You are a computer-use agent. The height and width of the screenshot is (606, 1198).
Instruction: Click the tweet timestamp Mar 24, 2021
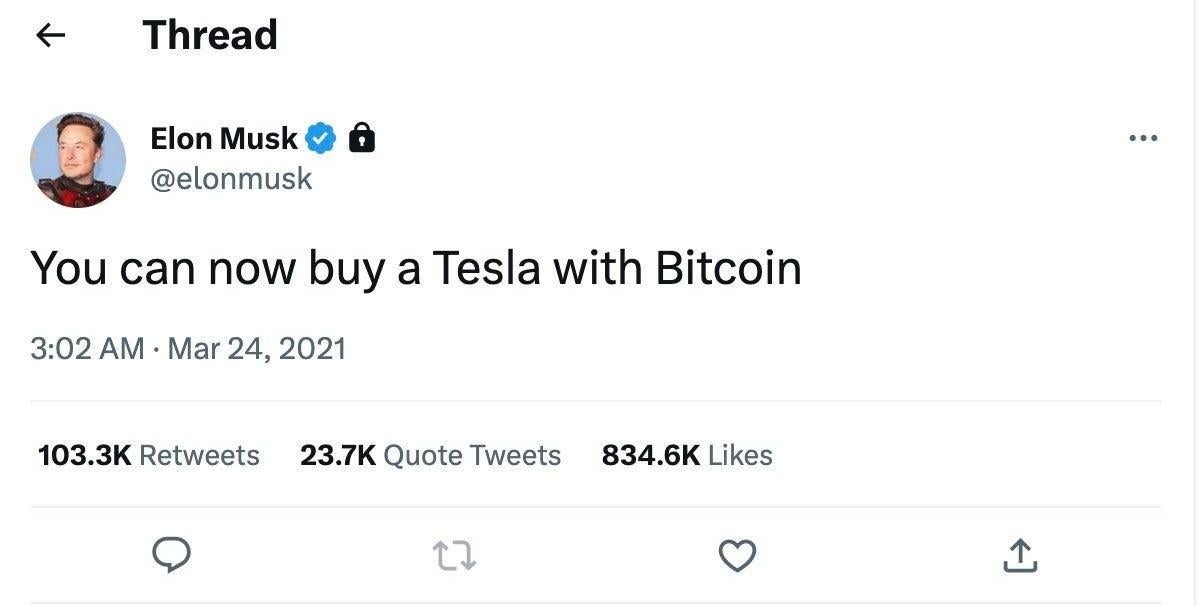[x=189, y=348]
